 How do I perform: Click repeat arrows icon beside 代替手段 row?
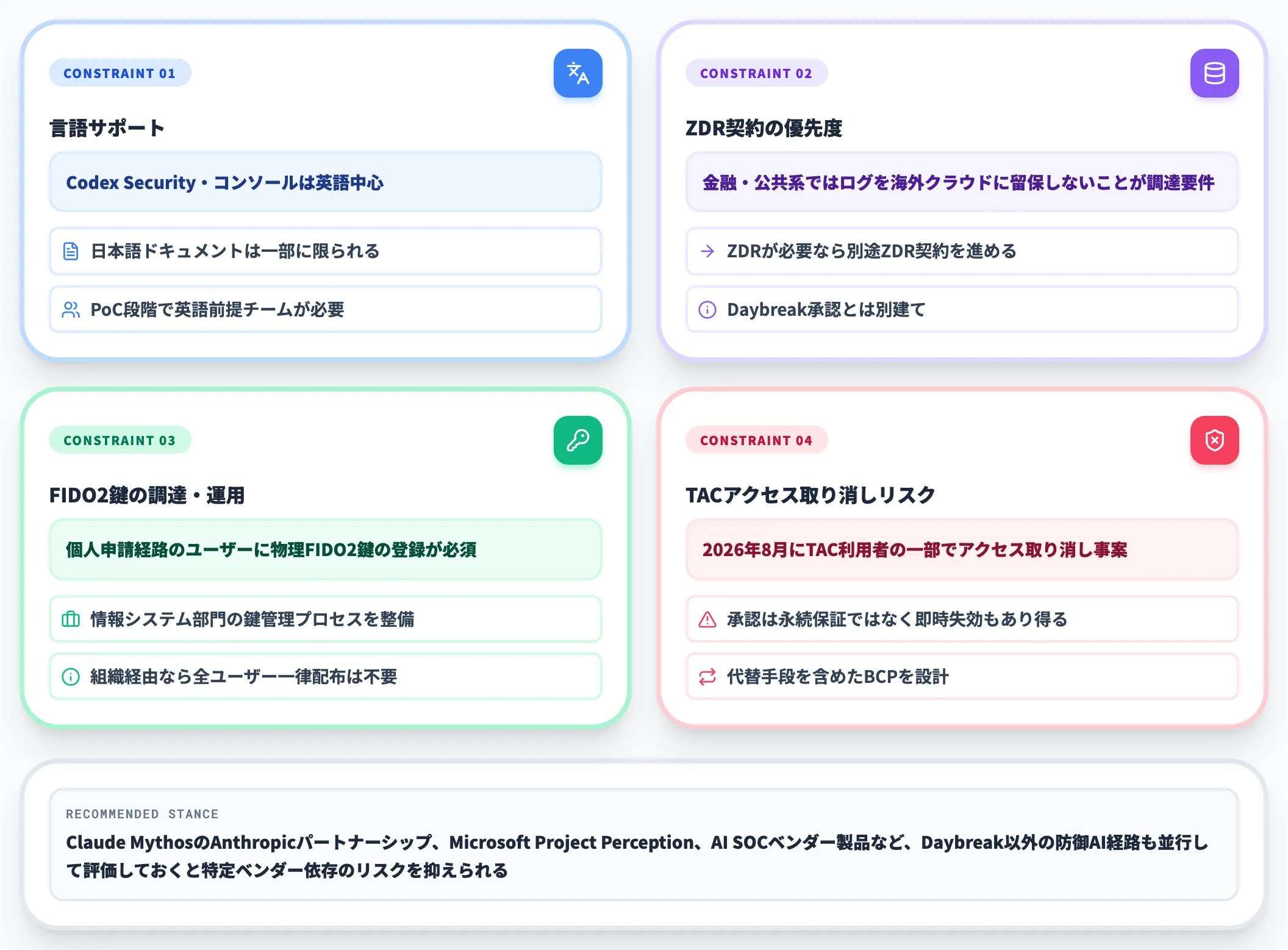707,677
